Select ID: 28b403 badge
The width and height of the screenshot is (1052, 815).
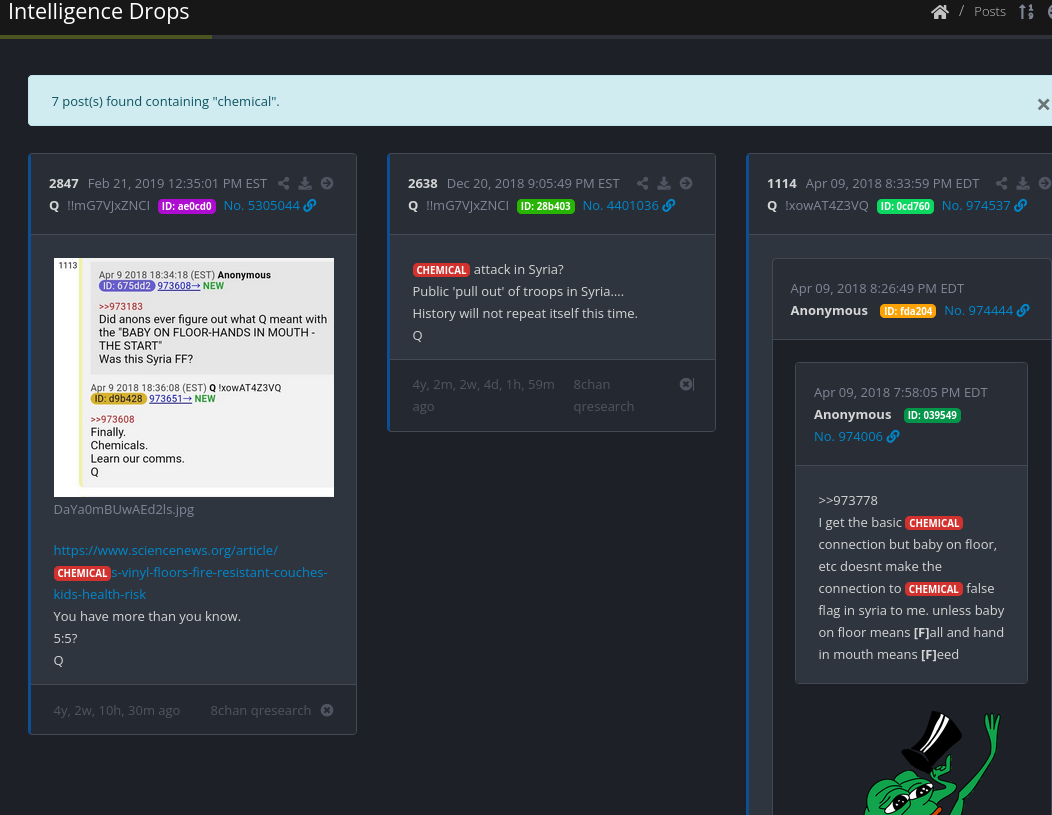click(x=545, y=206)
